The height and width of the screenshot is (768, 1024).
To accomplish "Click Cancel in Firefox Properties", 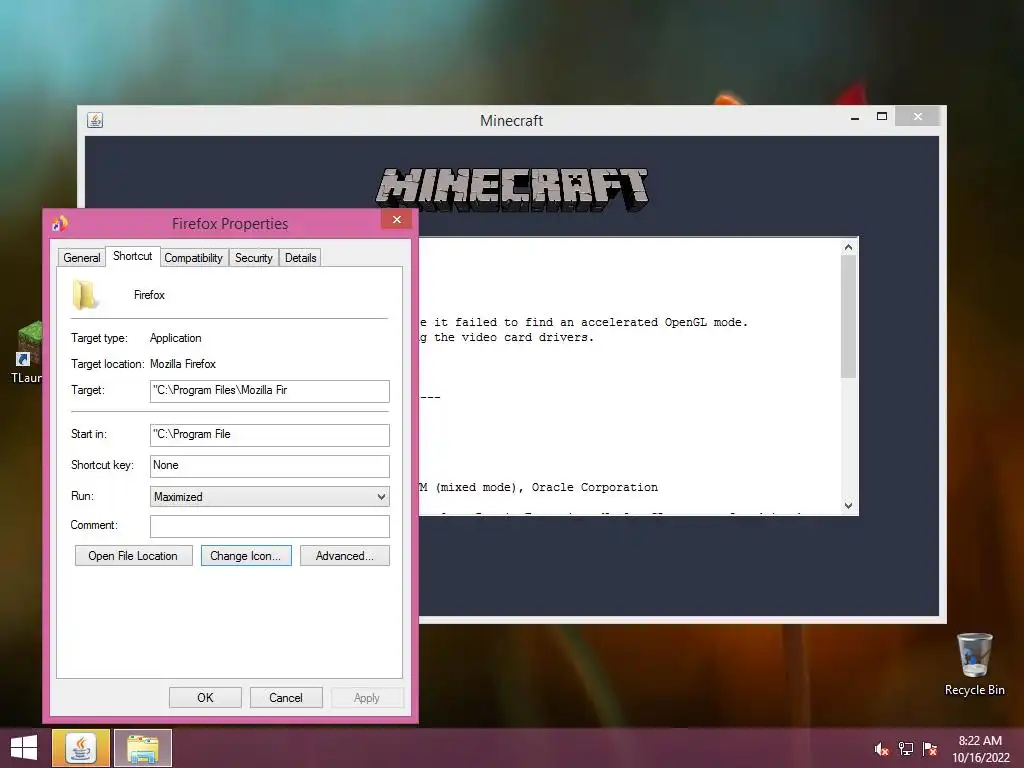I will coord(286,697).
